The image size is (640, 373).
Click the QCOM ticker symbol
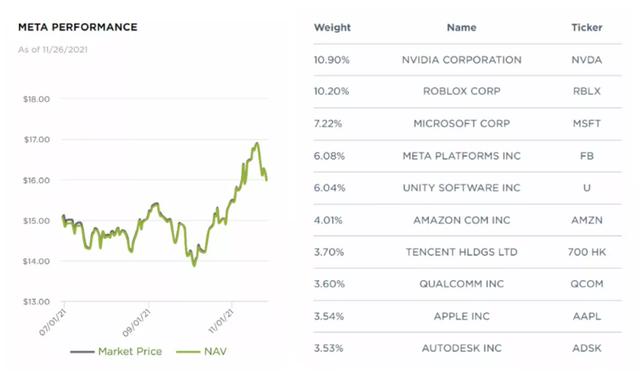coord(587,284)
